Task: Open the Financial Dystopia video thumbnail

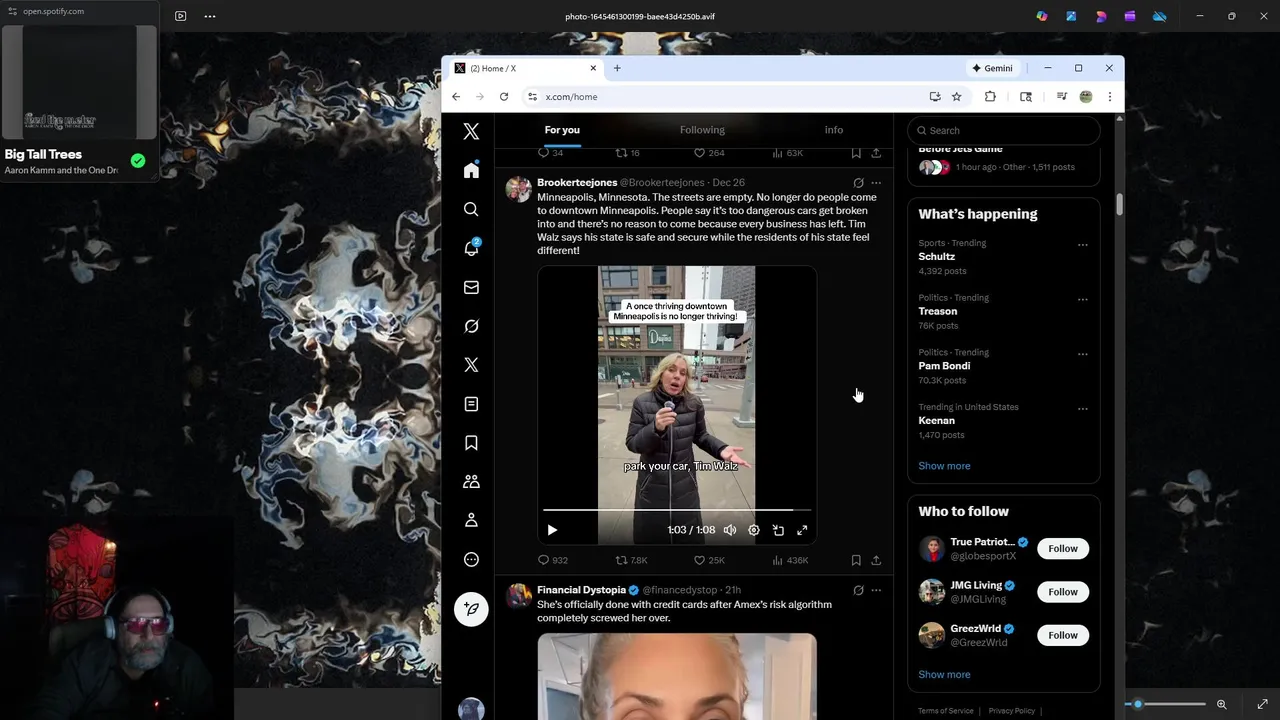Action: [677, 676]
